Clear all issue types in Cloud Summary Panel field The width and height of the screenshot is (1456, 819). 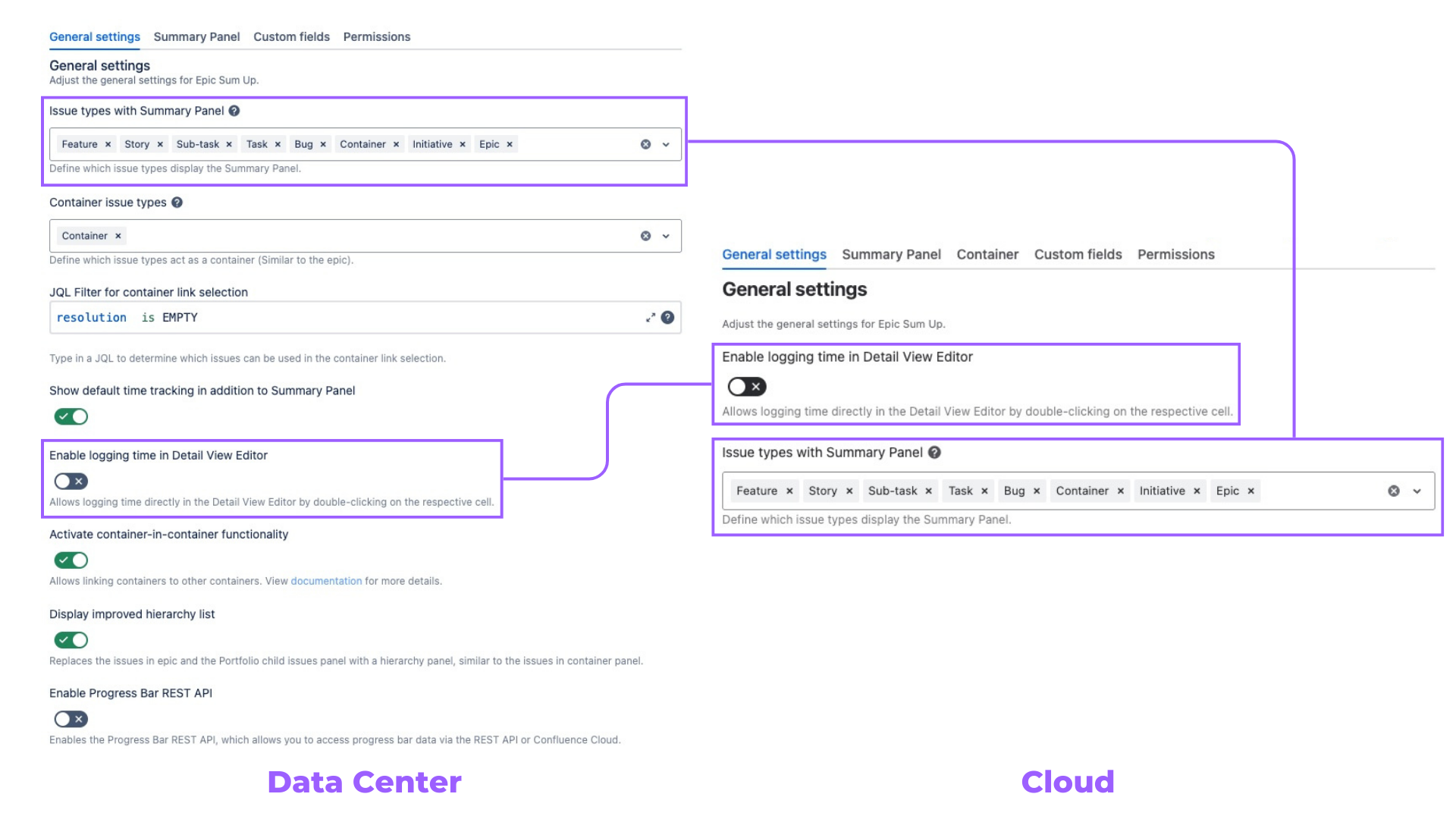(1394, 491)
